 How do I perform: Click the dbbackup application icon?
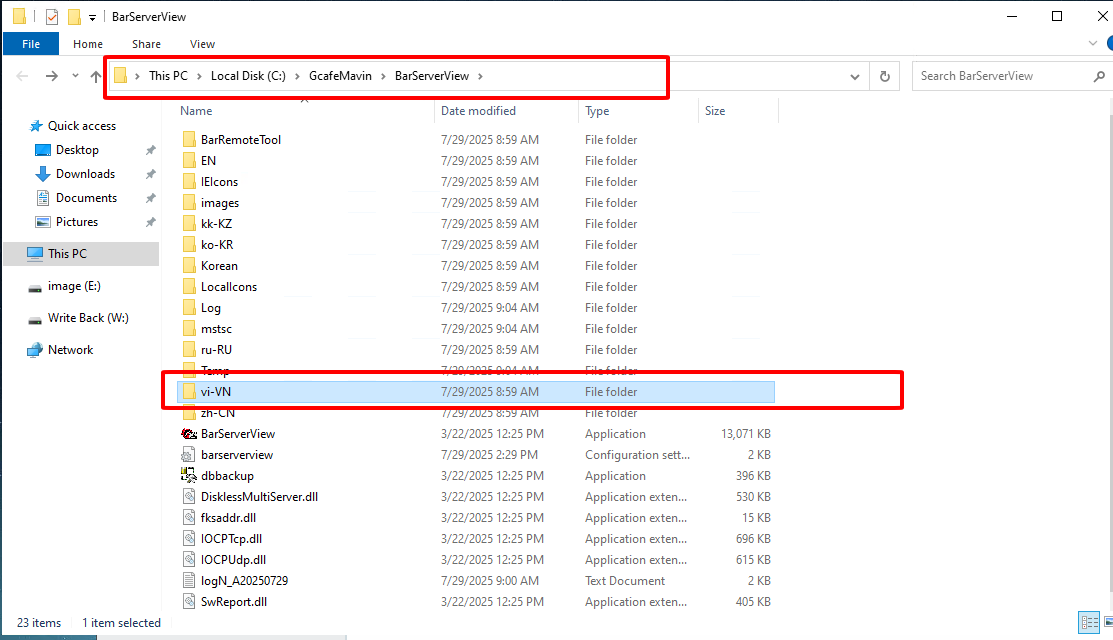click(189, 476)
